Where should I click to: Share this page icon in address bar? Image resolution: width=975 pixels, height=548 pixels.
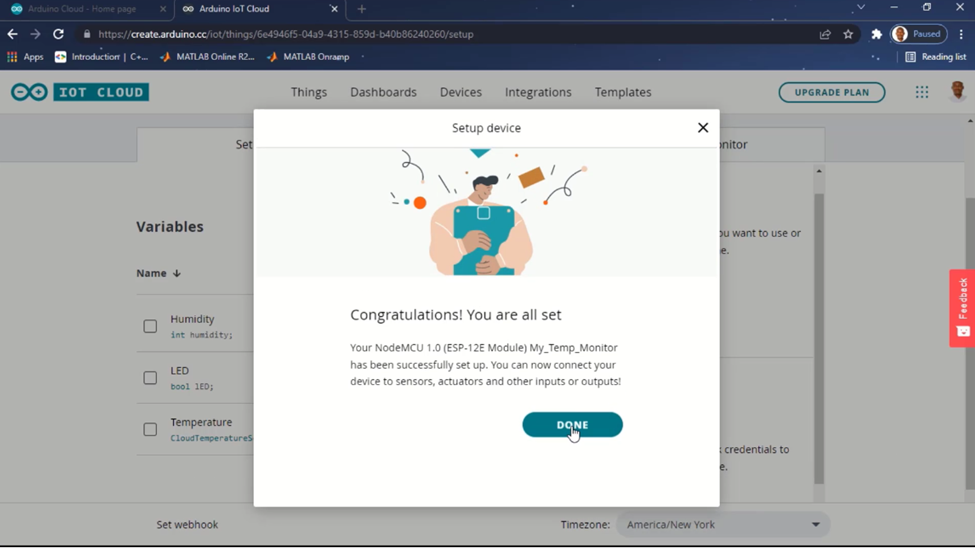(x=825, y=34)
